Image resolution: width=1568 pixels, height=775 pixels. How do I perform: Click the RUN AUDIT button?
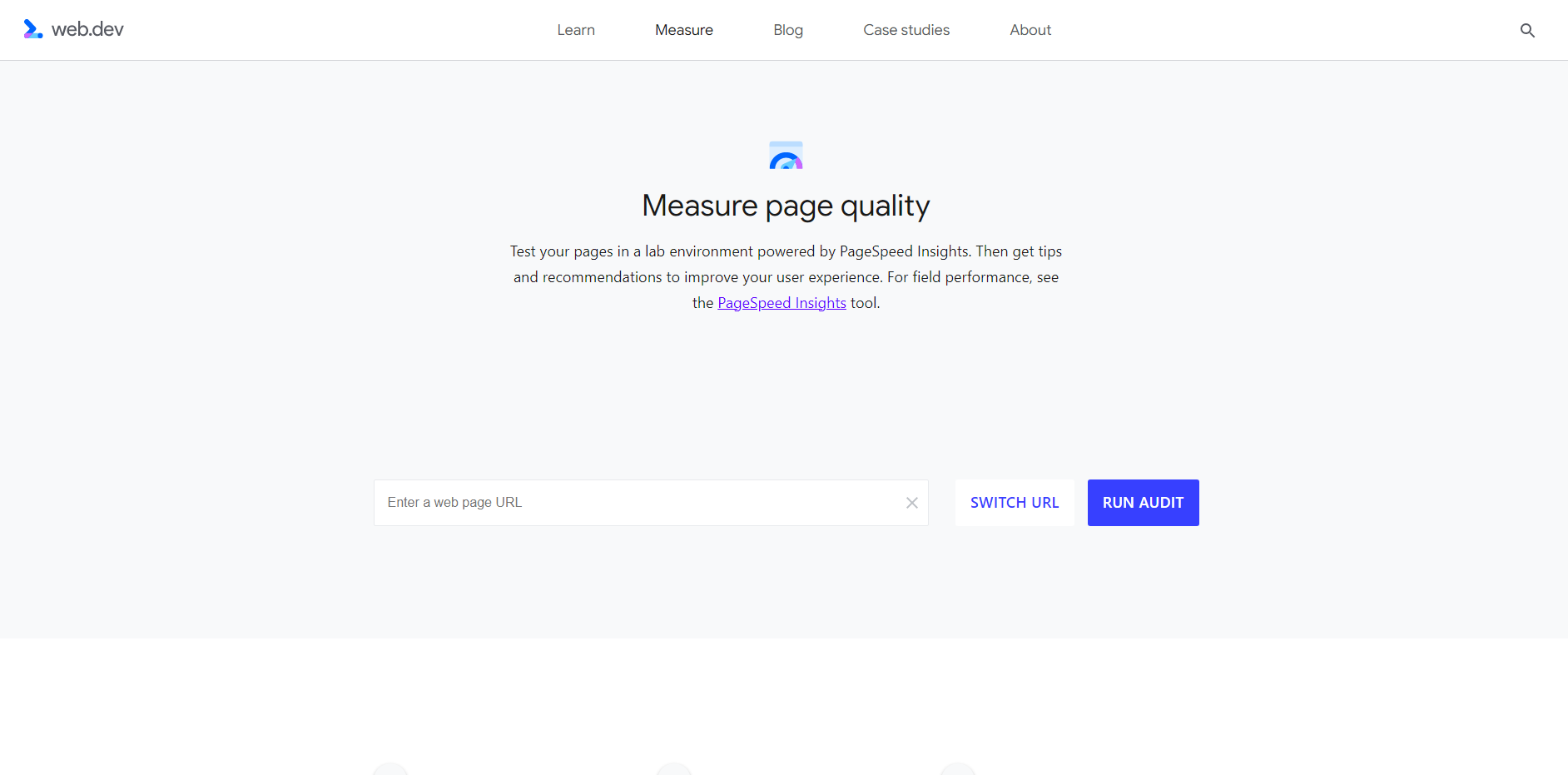(x=1143, y=503)
